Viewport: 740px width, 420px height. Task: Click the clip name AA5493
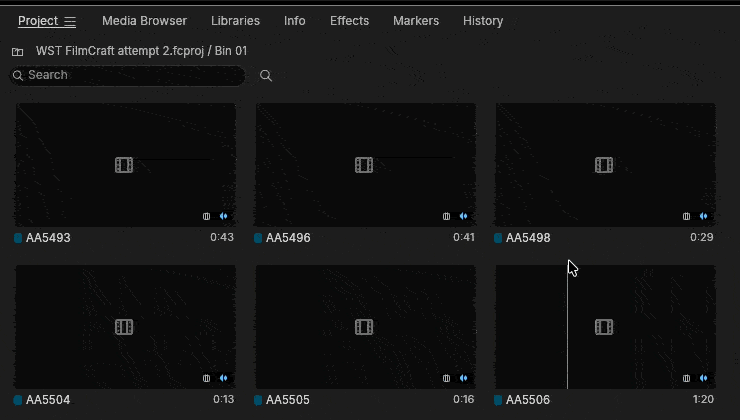48,238
